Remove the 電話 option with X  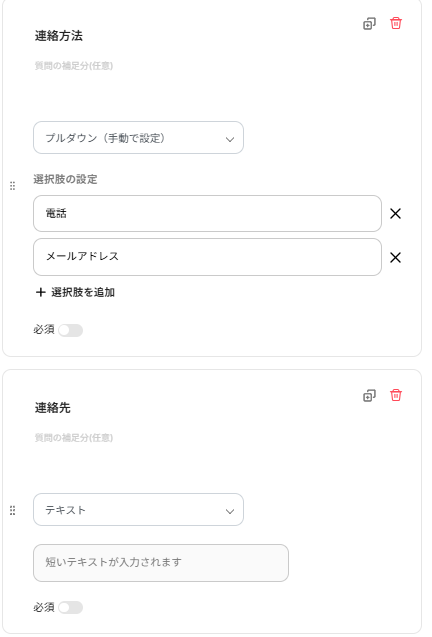pos(395,214)
